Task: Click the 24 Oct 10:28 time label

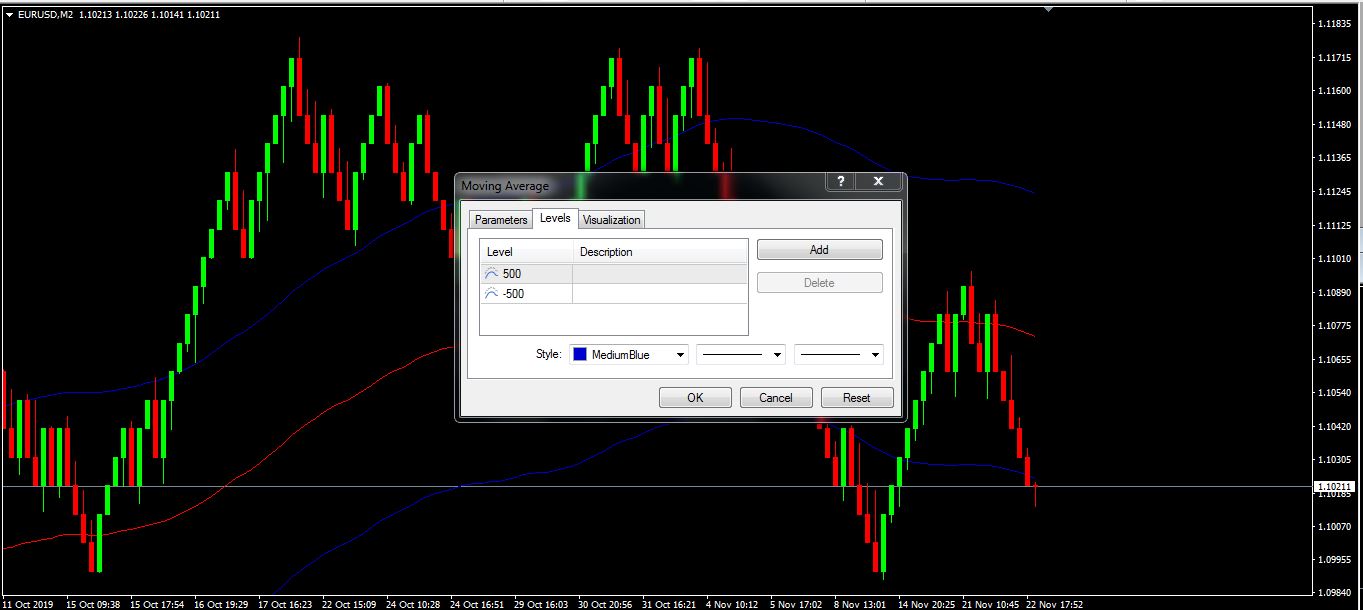Action: (x=413, y=604)
